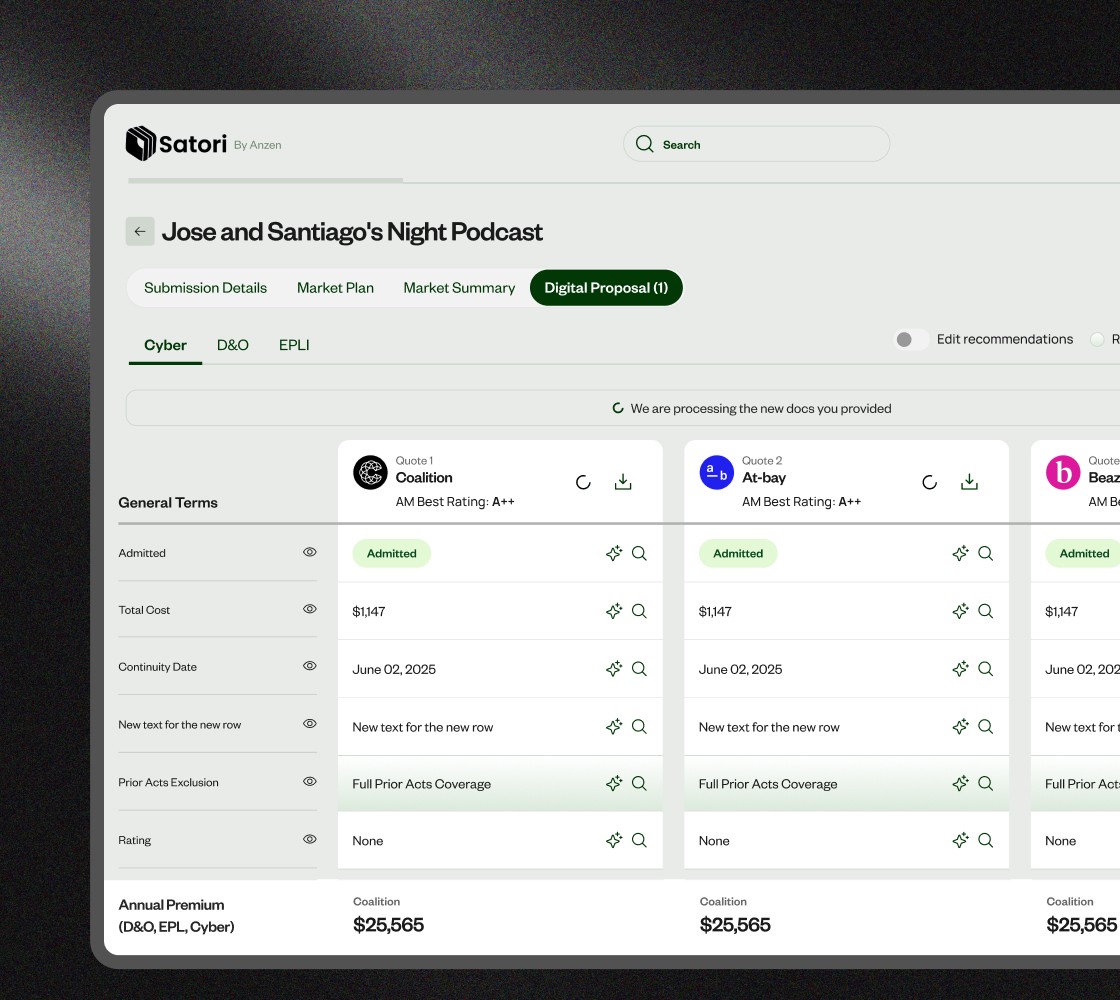1120x1000 pixels.
Task: Click magnifier for At-bay Continuity Date
Action: pos(986,669)
